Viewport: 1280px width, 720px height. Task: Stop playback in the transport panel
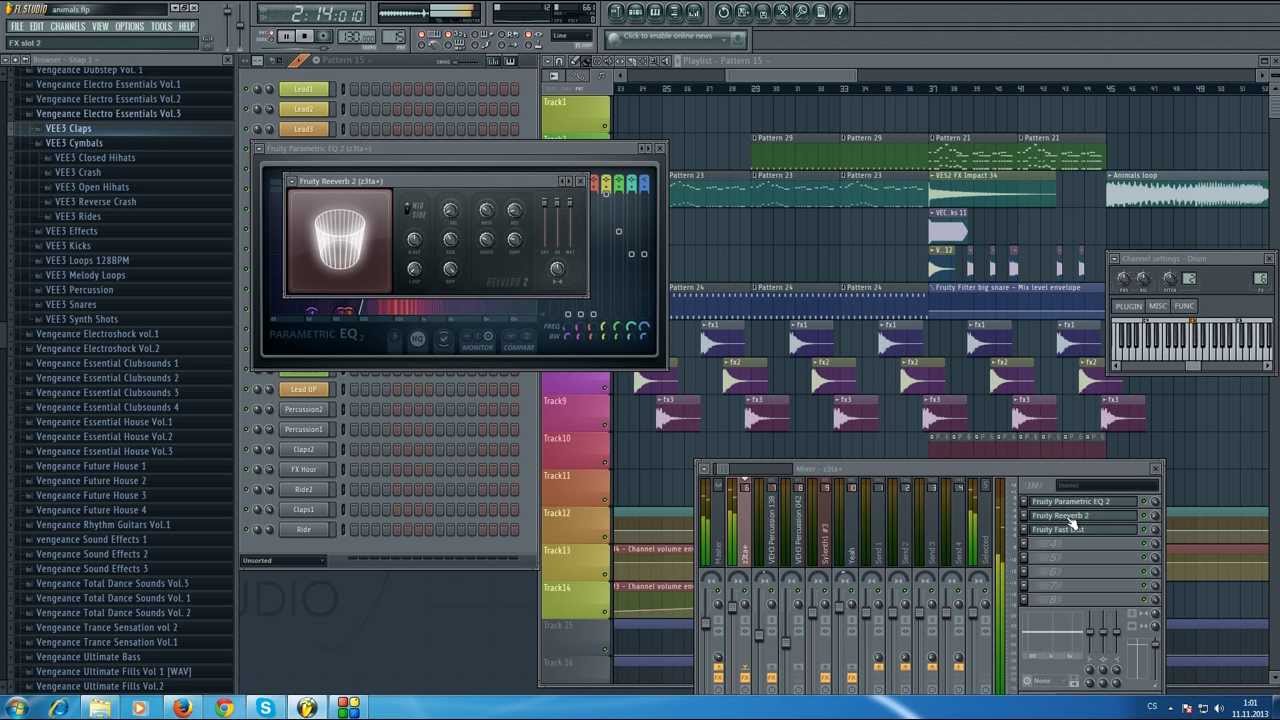pos(305,37)
